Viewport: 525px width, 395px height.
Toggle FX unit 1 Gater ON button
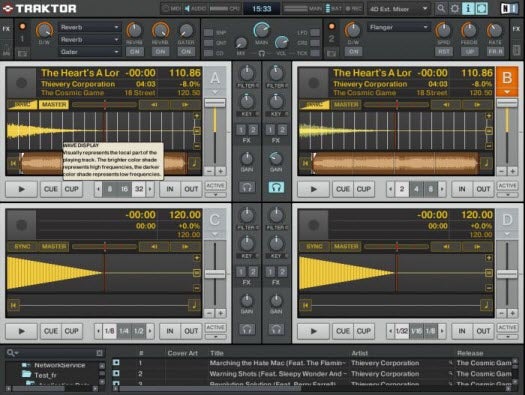pos(186,52)
